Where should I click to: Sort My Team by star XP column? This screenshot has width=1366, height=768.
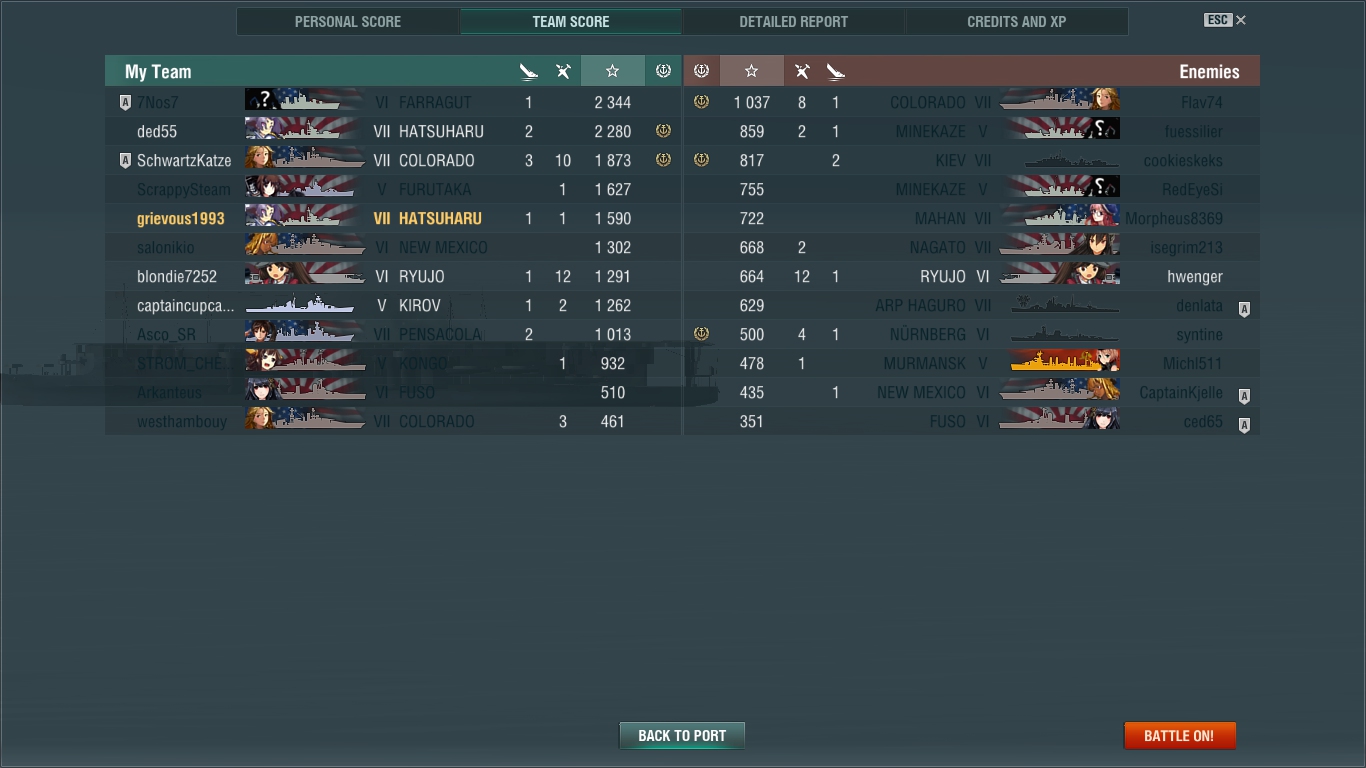click(x=612, y=71)
